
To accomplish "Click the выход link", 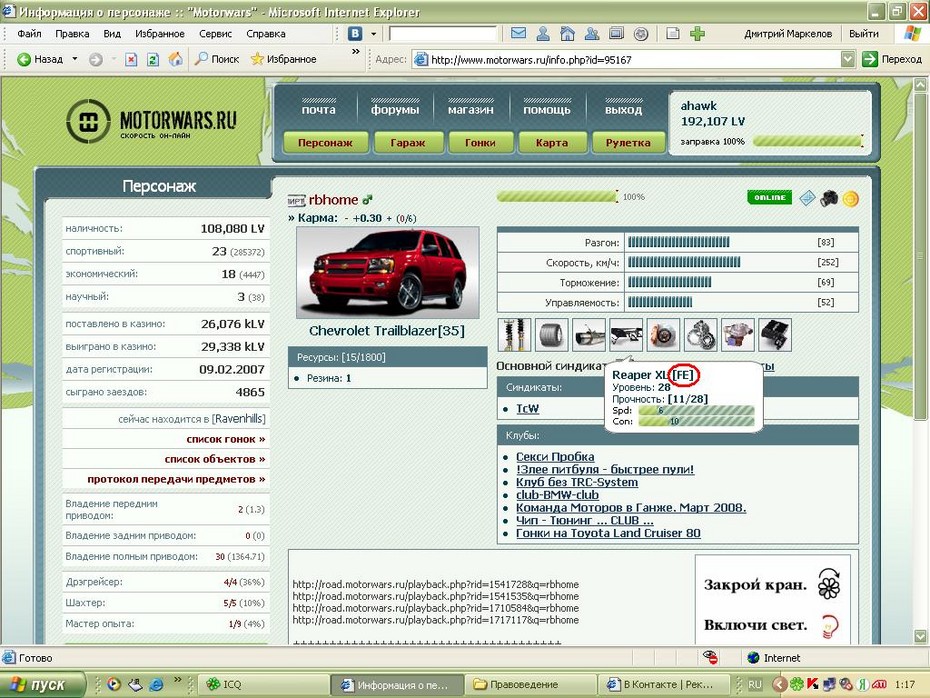I will pos(623,110).
